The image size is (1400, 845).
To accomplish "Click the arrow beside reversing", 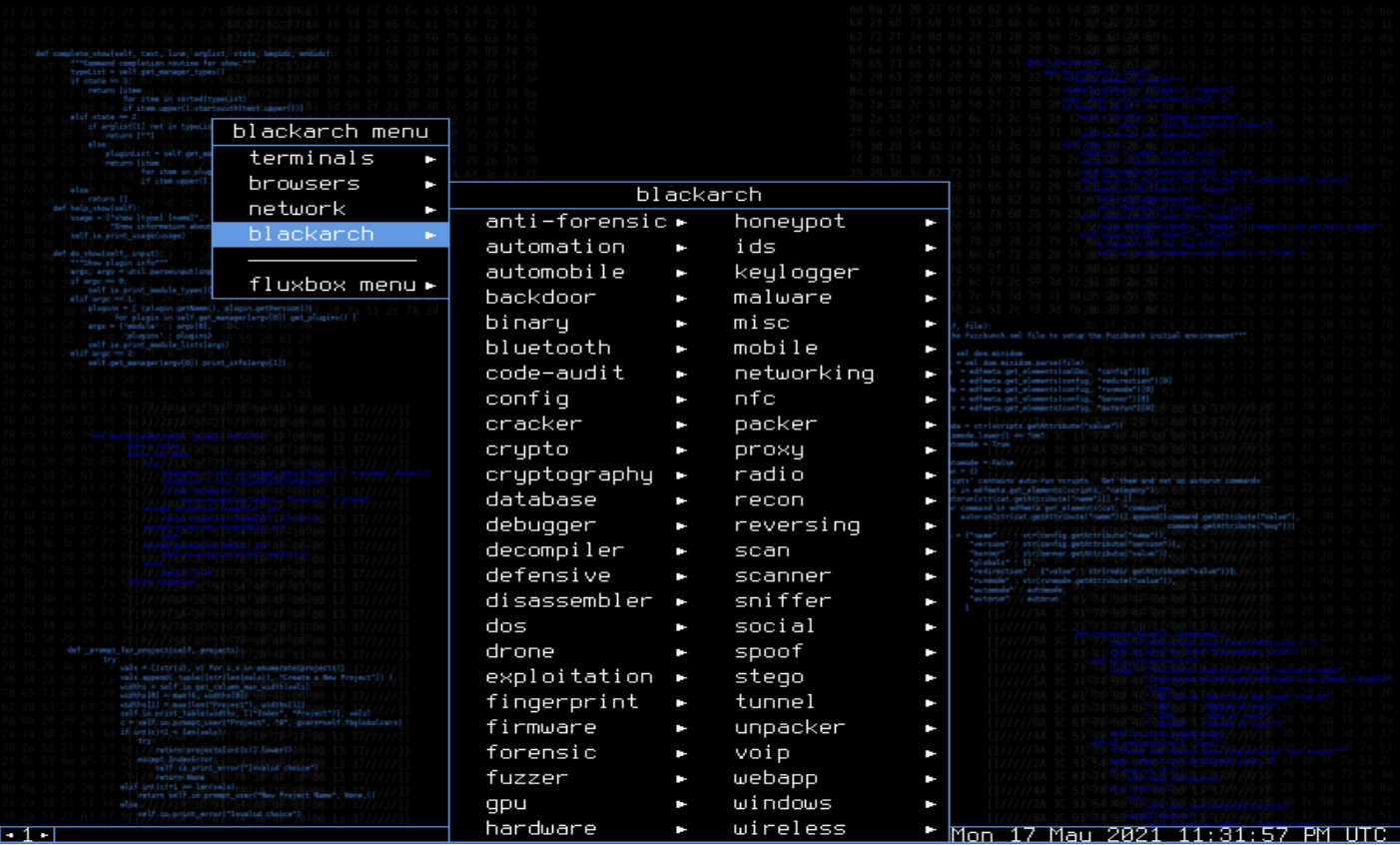I will [931, 526].
